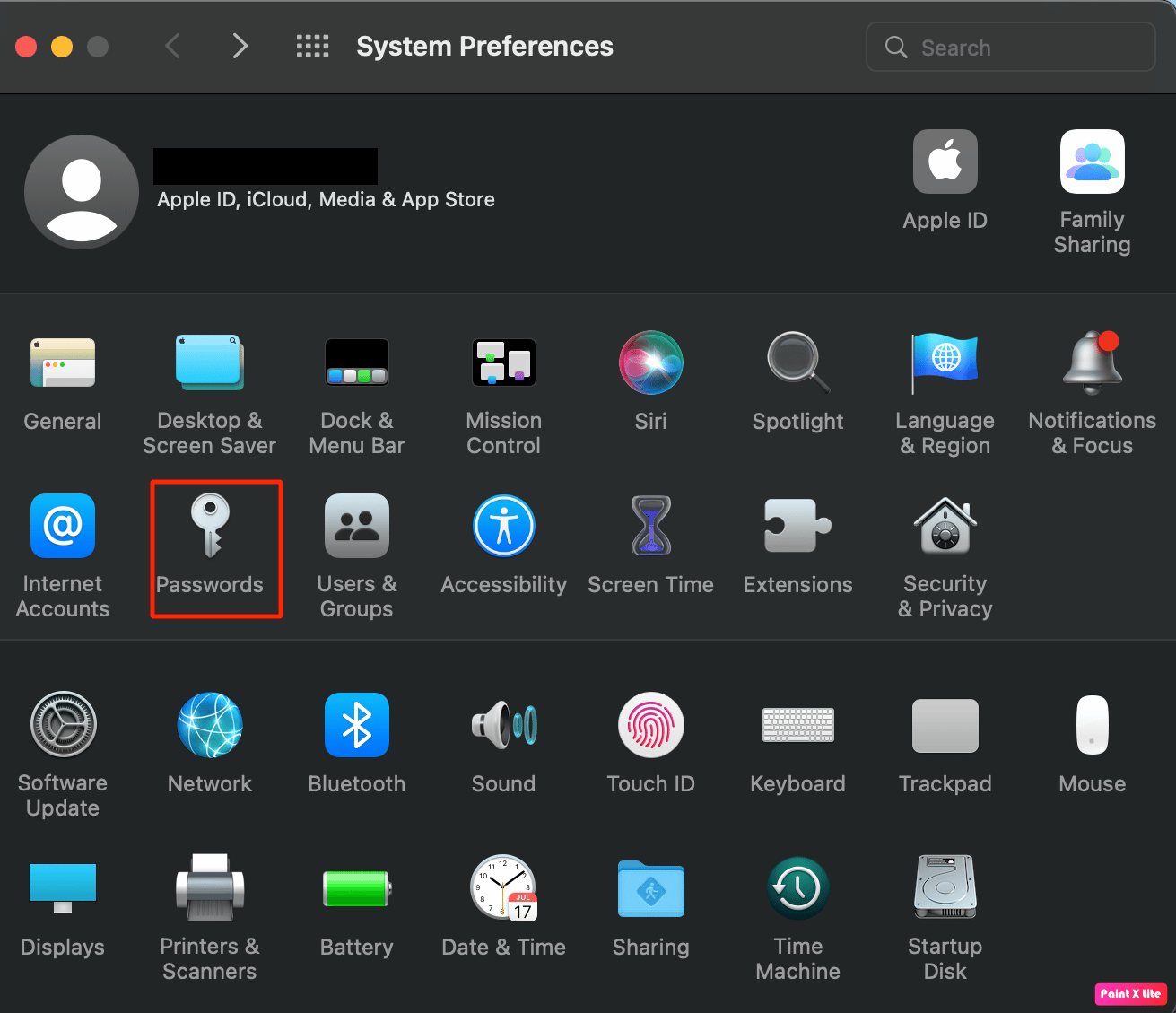Screen dimensions: 1176x1013
Task: Navigate forward using the arrow
Action: 240,46
